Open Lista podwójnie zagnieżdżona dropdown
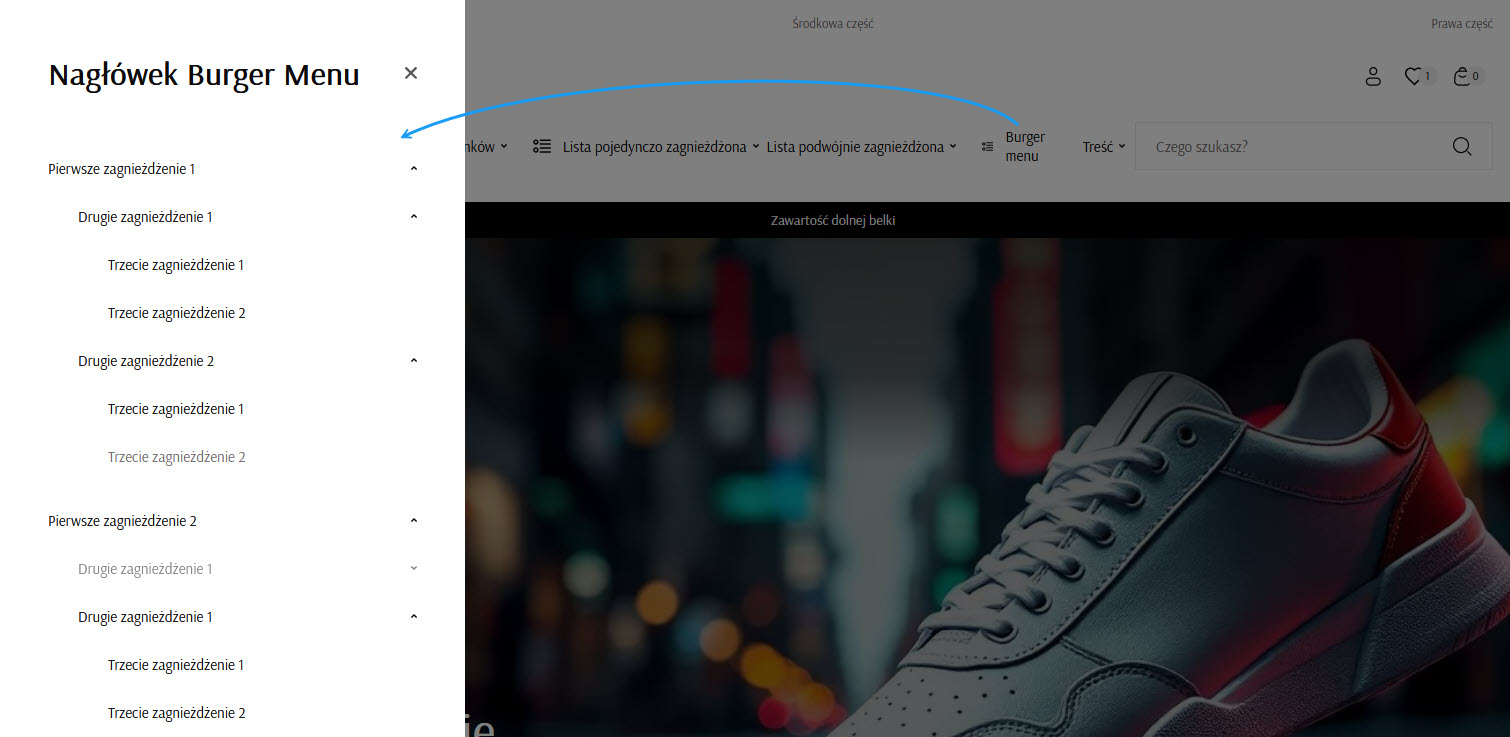Image resolution: width=1510 pixels, height=737 pixels. click(861, 147)
